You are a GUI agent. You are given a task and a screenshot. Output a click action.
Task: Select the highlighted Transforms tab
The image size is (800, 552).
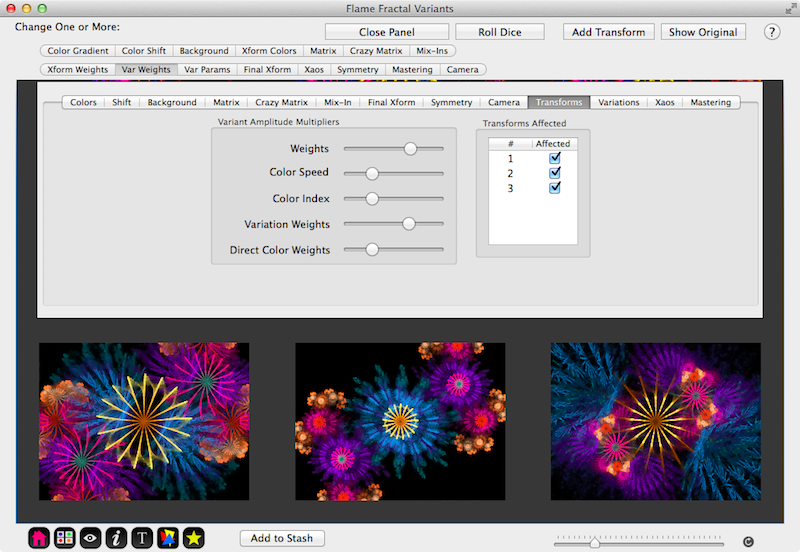pos(559,103)
